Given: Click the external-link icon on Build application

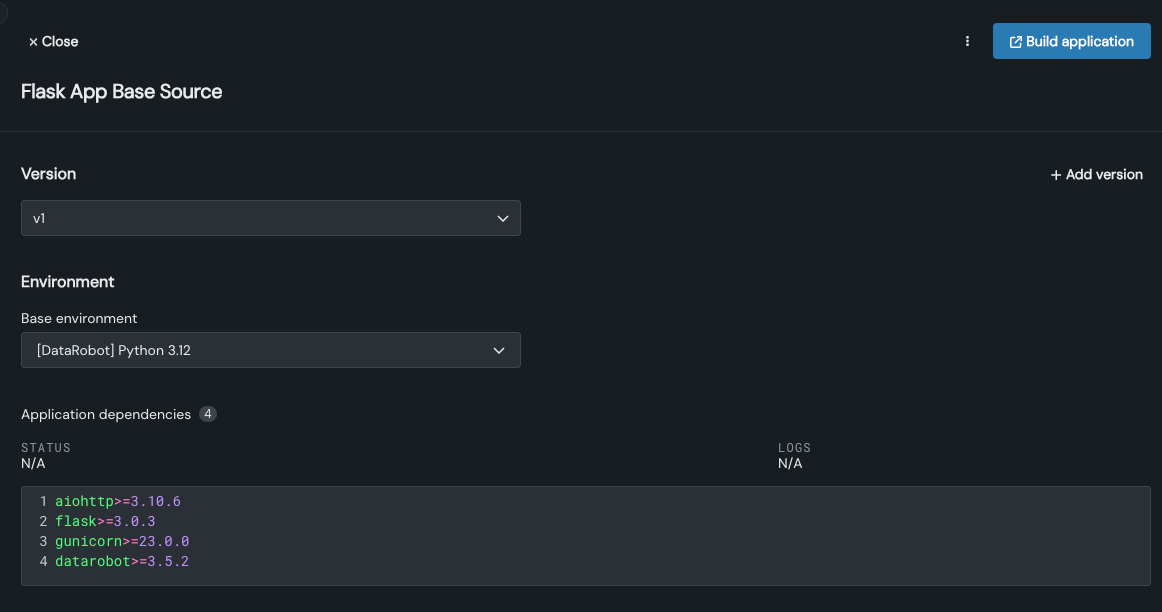Looking at the screenshot, I should [x=1016, y=42].
